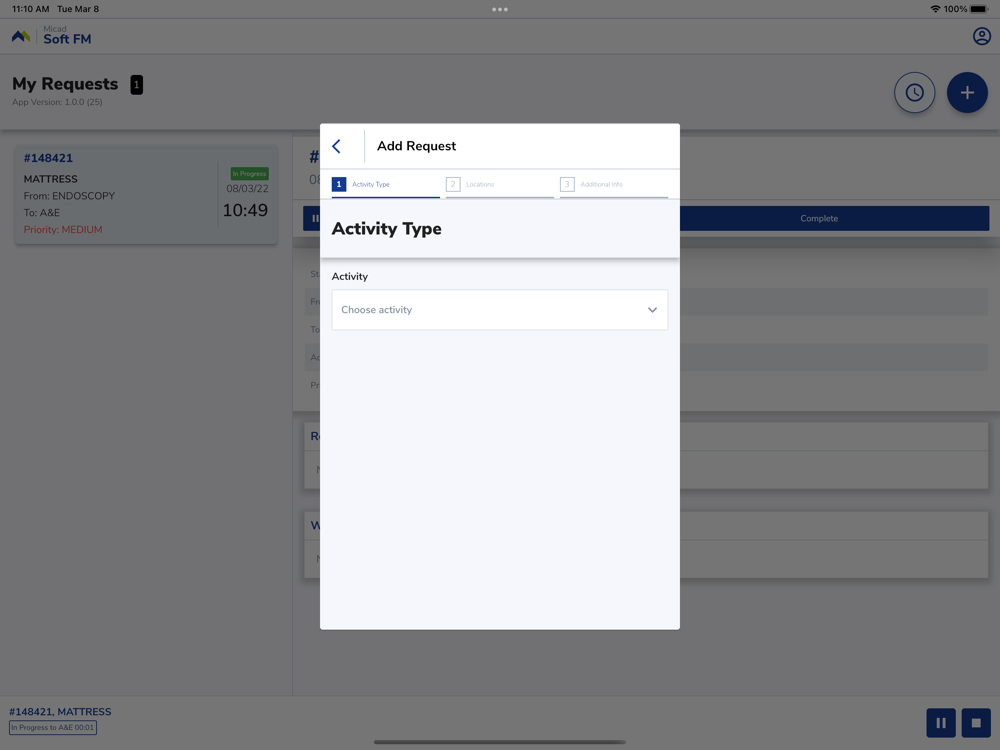Image resolution: width=1000 pixels, height=750 pixels.
Task: Open the Choose activity dropdown
Action: click(x=499, y=310)
